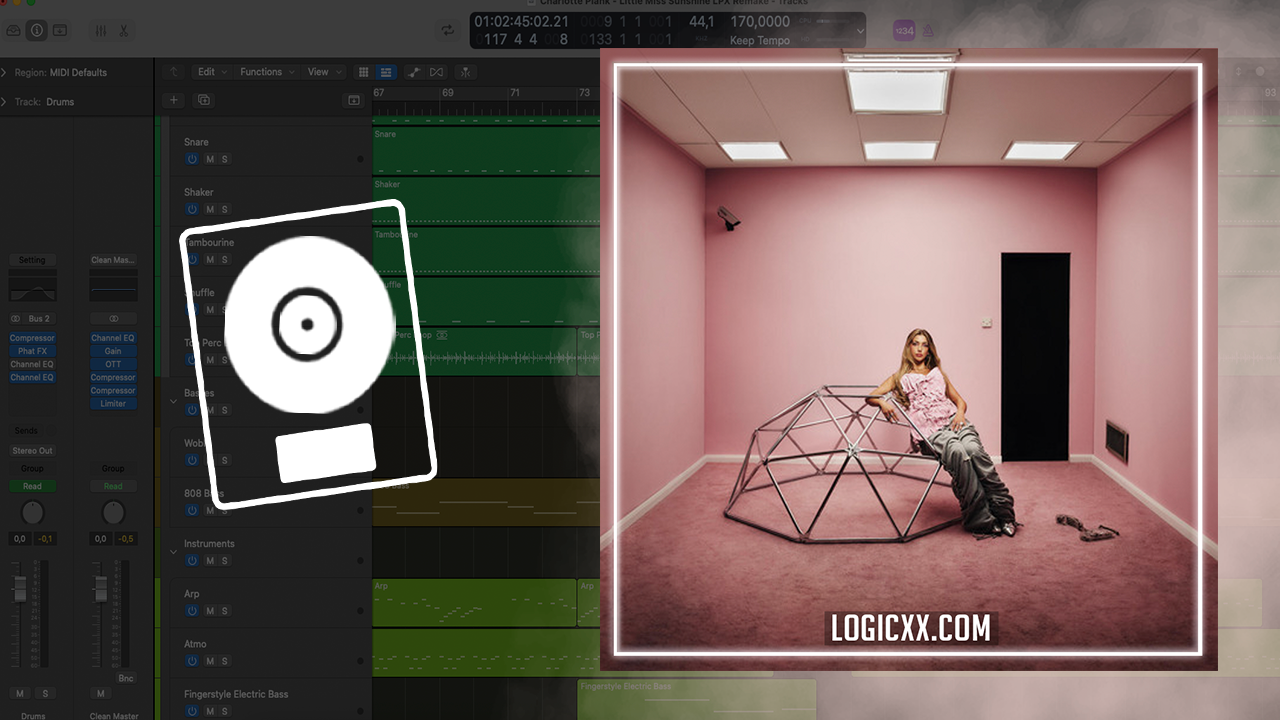
Task: Open the View menu in tracks area
Action: [323, 72]
